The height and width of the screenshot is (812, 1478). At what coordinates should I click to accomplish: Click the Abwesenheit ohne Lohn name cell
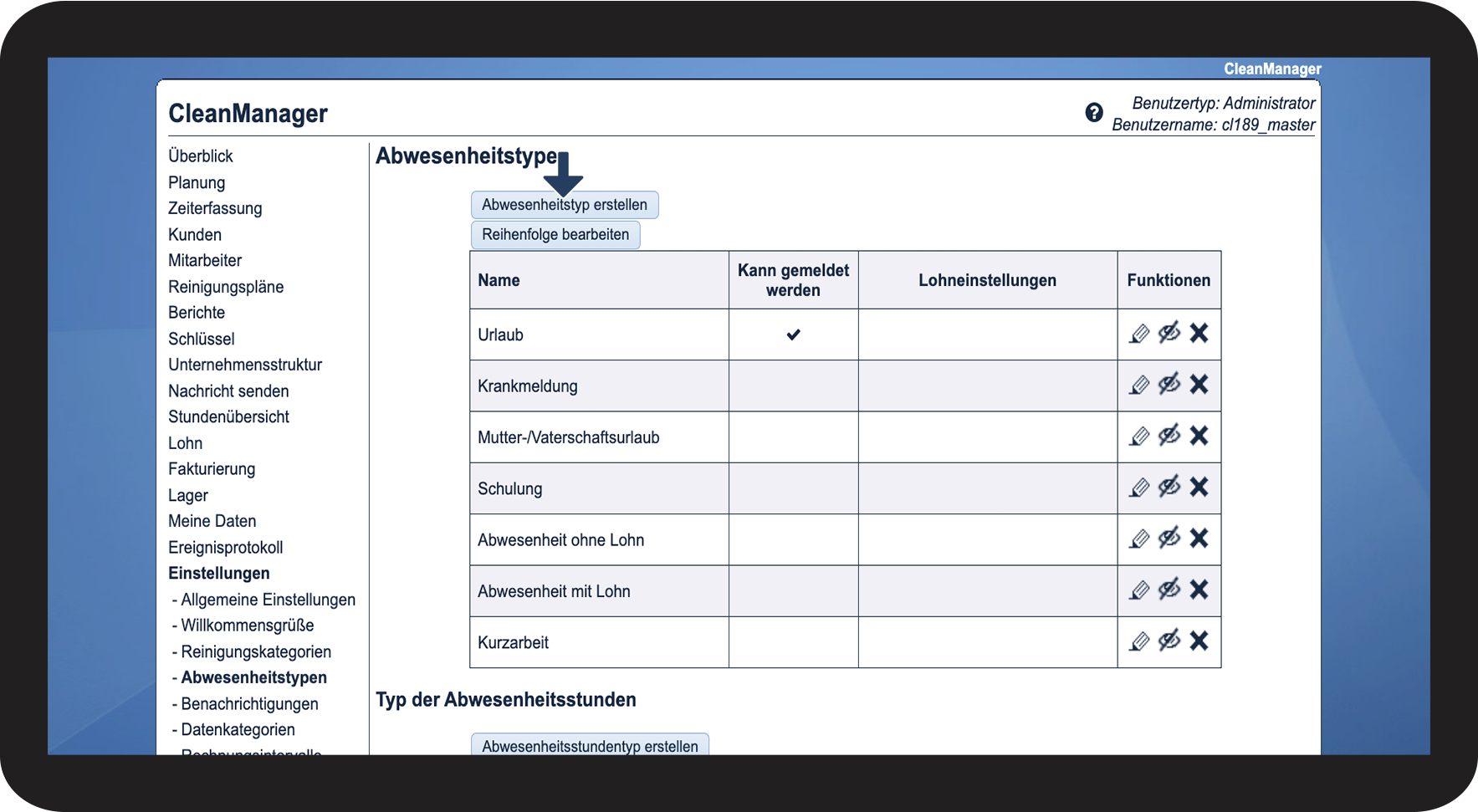[599, 539]
